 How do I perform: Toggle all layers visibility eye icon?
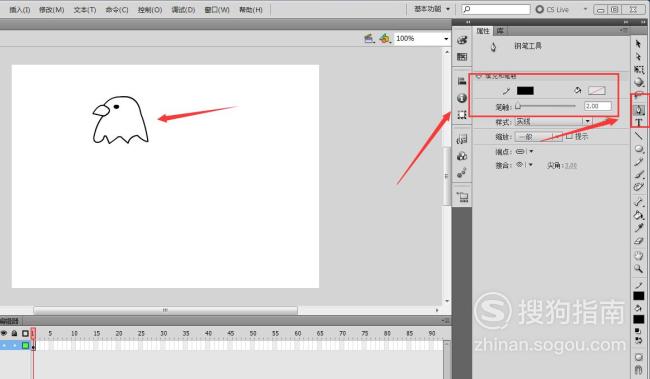pyautogui.click(x=4, y=333)
